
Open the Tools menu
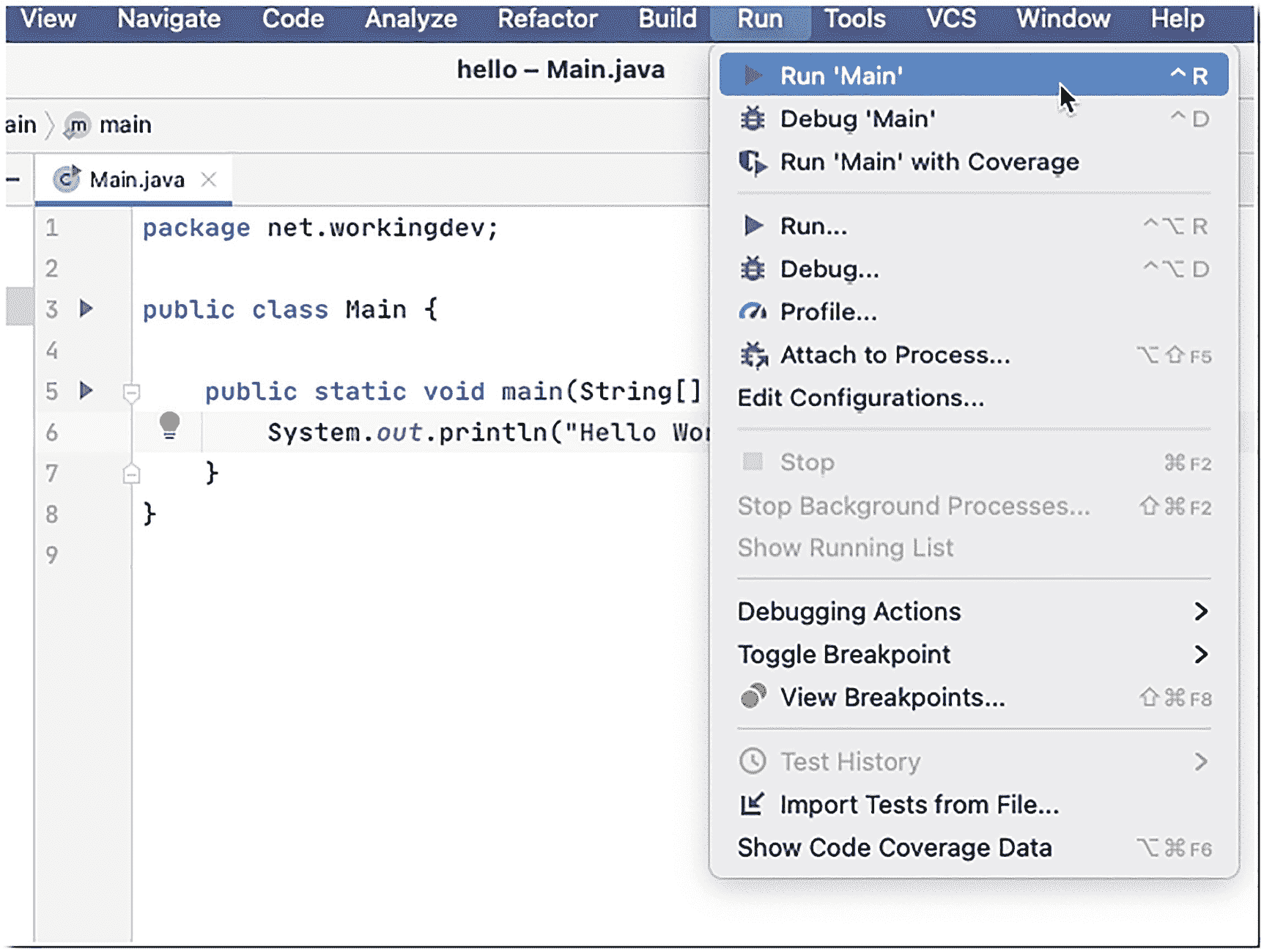855,19
